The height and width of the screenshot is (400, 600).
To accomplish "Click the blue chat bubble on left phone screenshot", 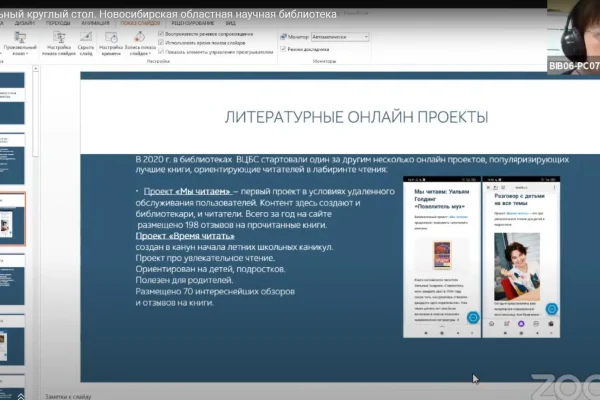I will point(473,317).
